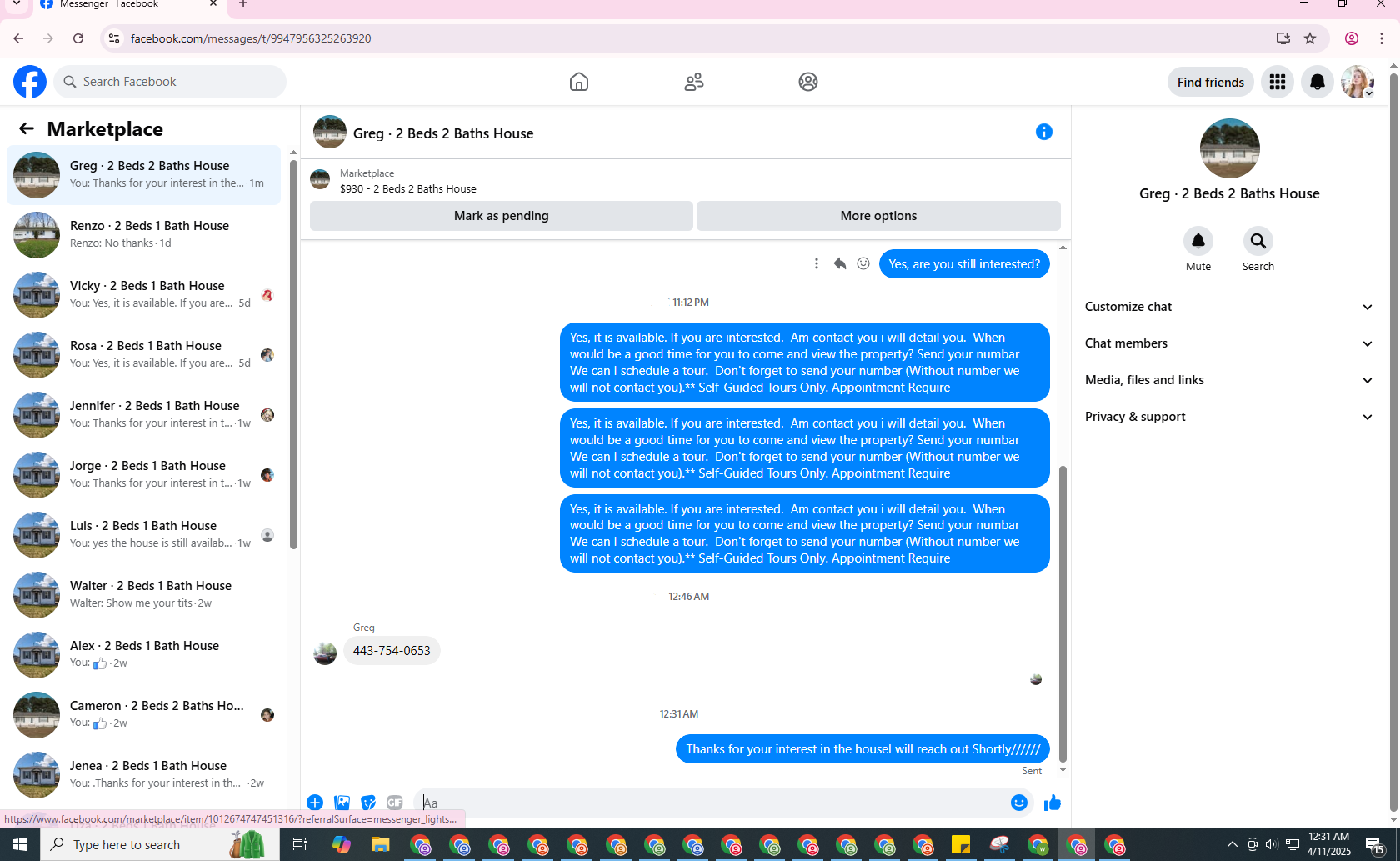Open Jenea 2 Beds 1 Bath House chat
This screenshot has width=1400, height=861.
point(144,775)
